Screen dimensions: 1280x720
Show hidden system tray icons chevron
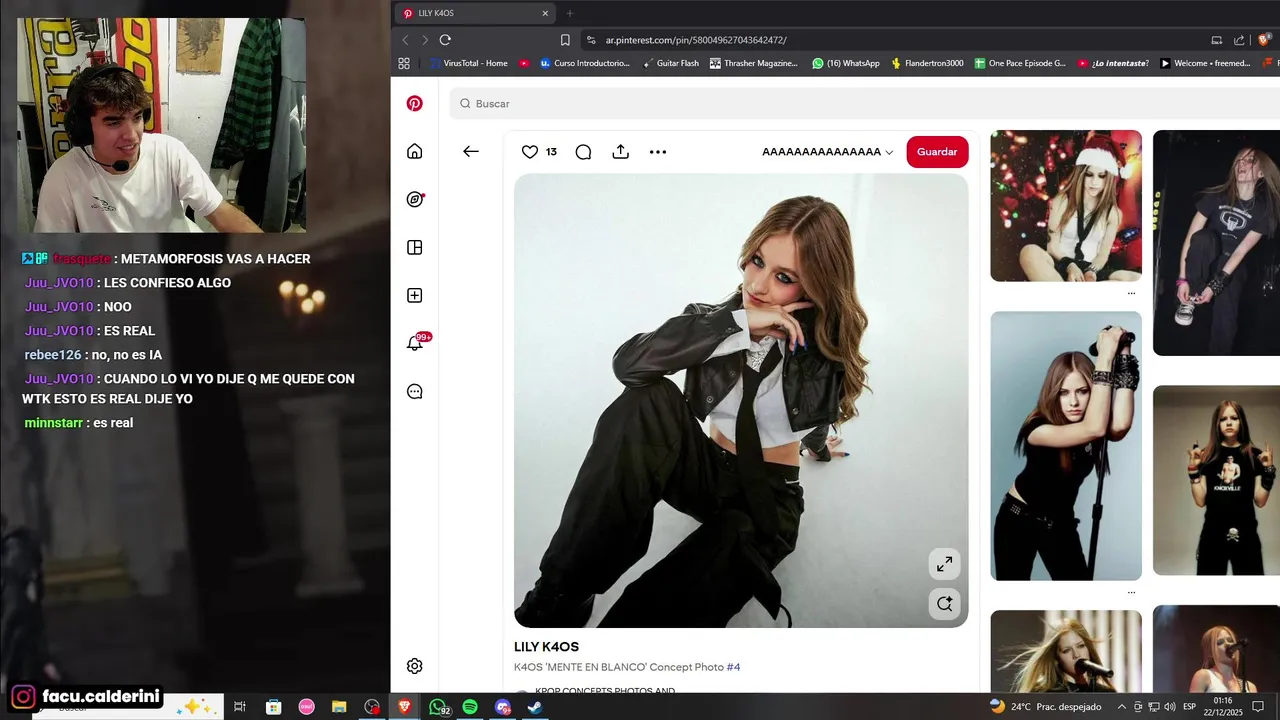[1121, 707]
